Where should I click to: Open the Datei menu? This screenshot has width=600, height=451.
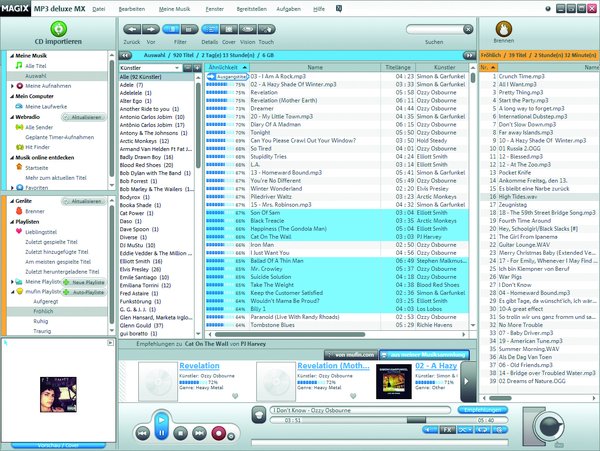[x=99, y=9]
